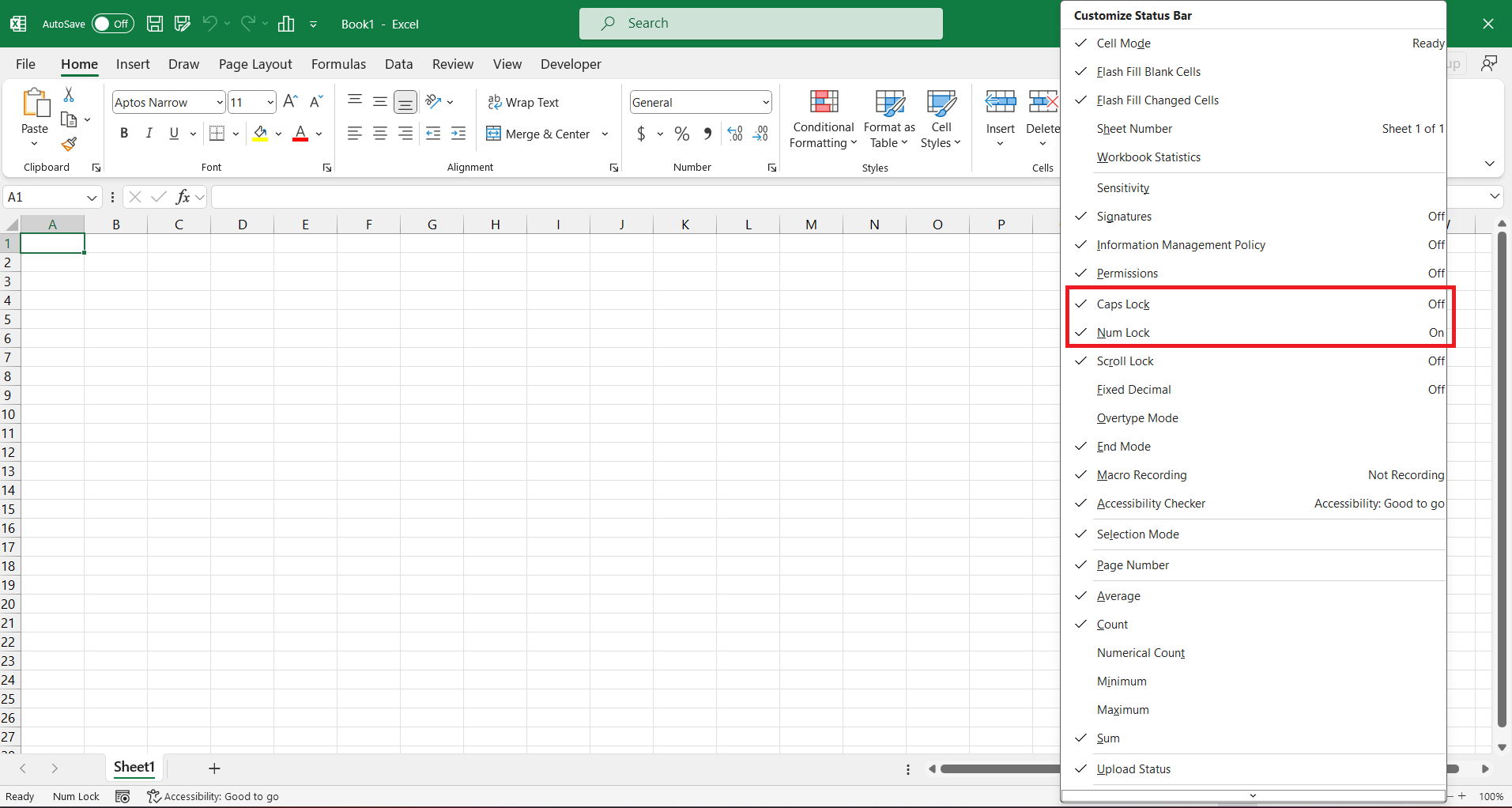Viewport: 1512px width, 808px height.
Task: Open the Review tab
Action: (453, 64)
